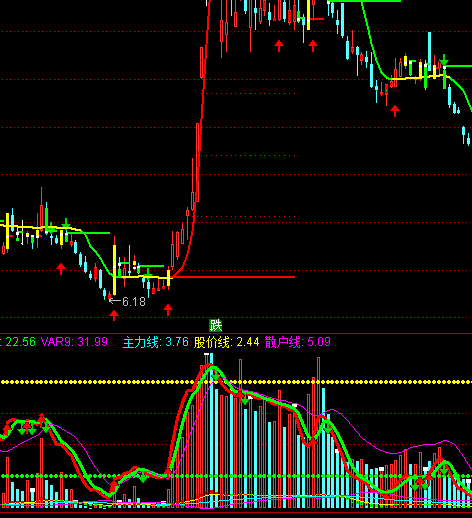The height and width of the screenshot is (518, 472).
Task: Select the tall yellow candlestick beside the 6.18 low
Action: tap(115, 270)
